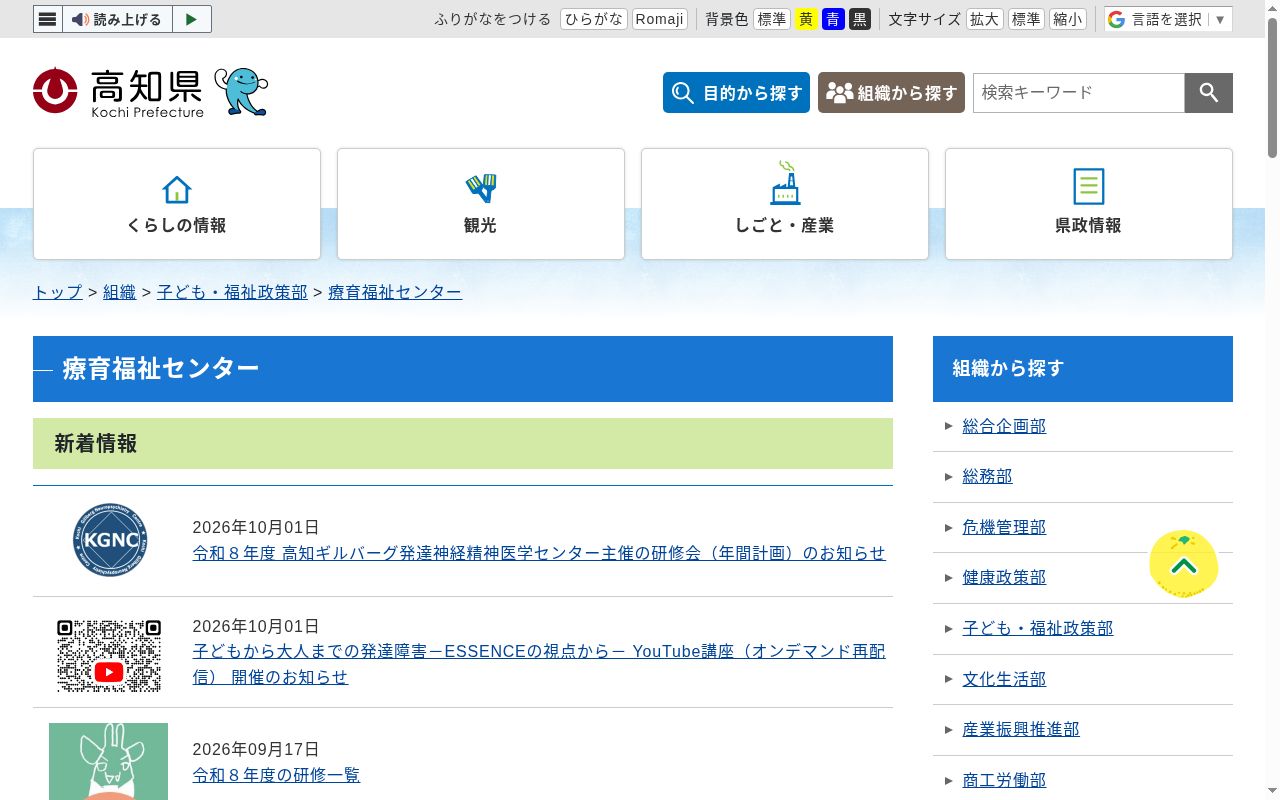
Task: Open 観光 sightseeing icon tile
Action: click(x=481, y=204)
